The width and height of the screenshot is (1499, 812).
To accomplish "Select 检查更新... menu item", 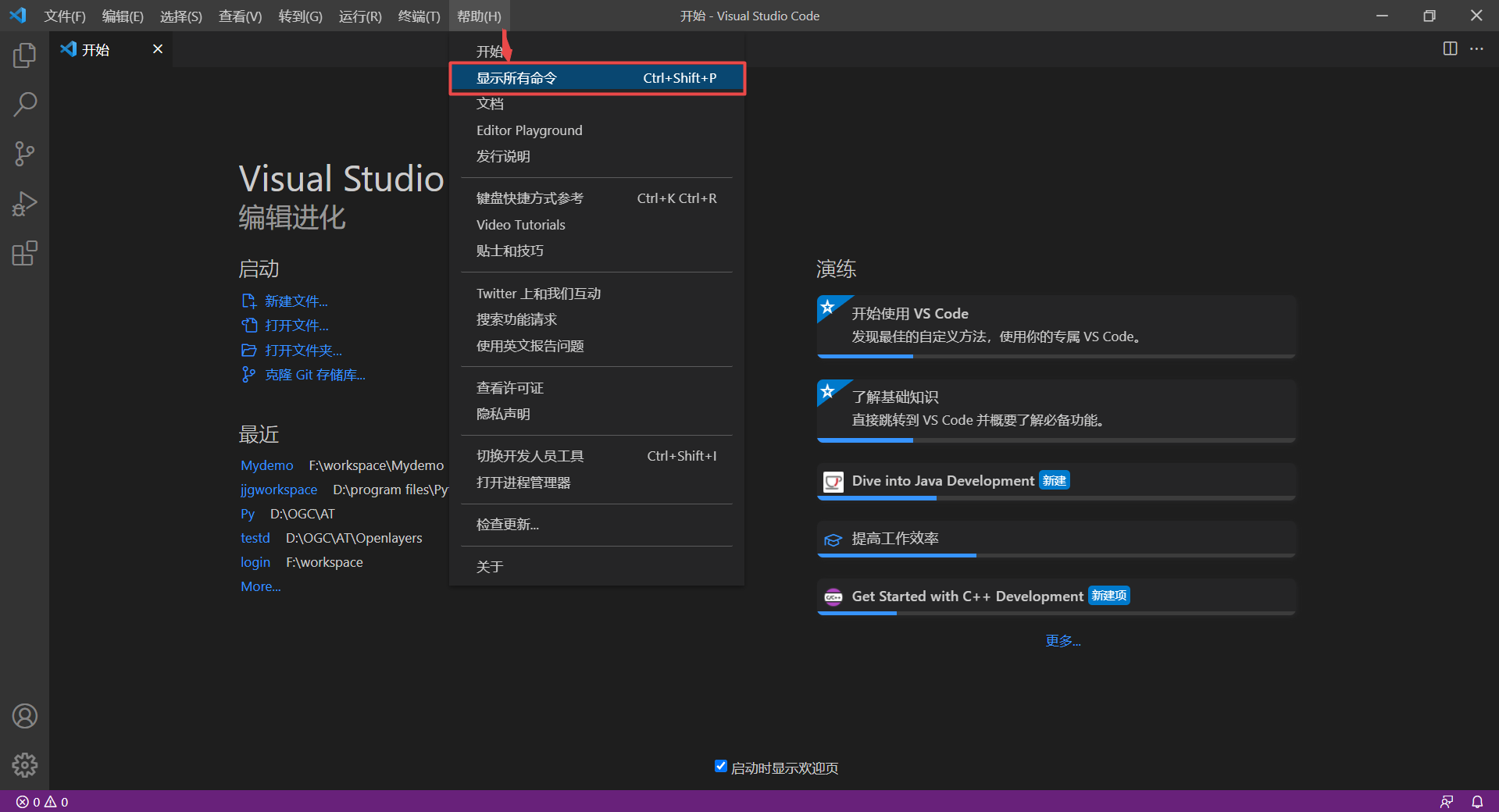I will (597, 525).
